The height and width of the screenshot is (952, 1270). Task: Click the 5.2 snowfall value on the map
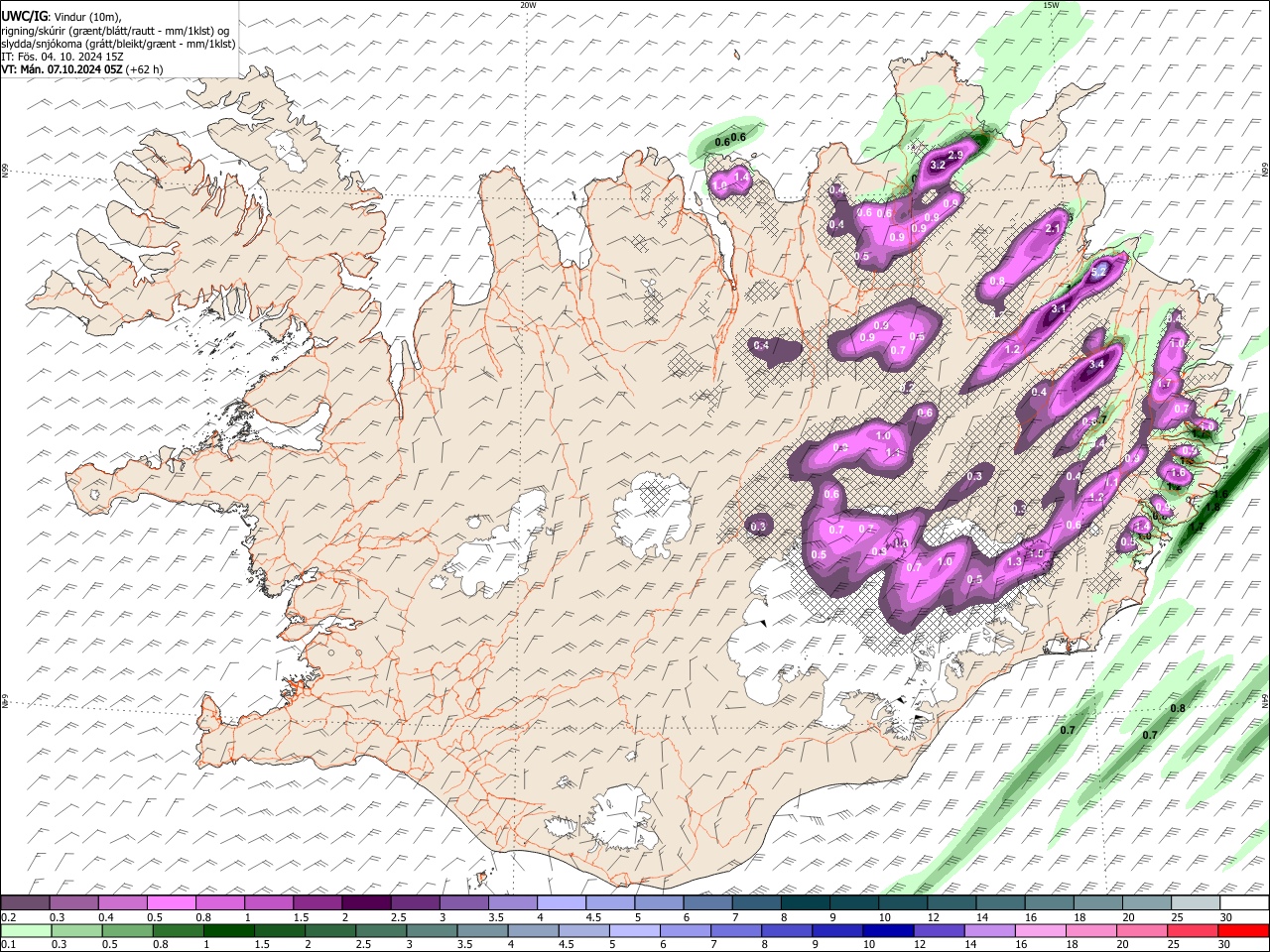point(1098,271)
